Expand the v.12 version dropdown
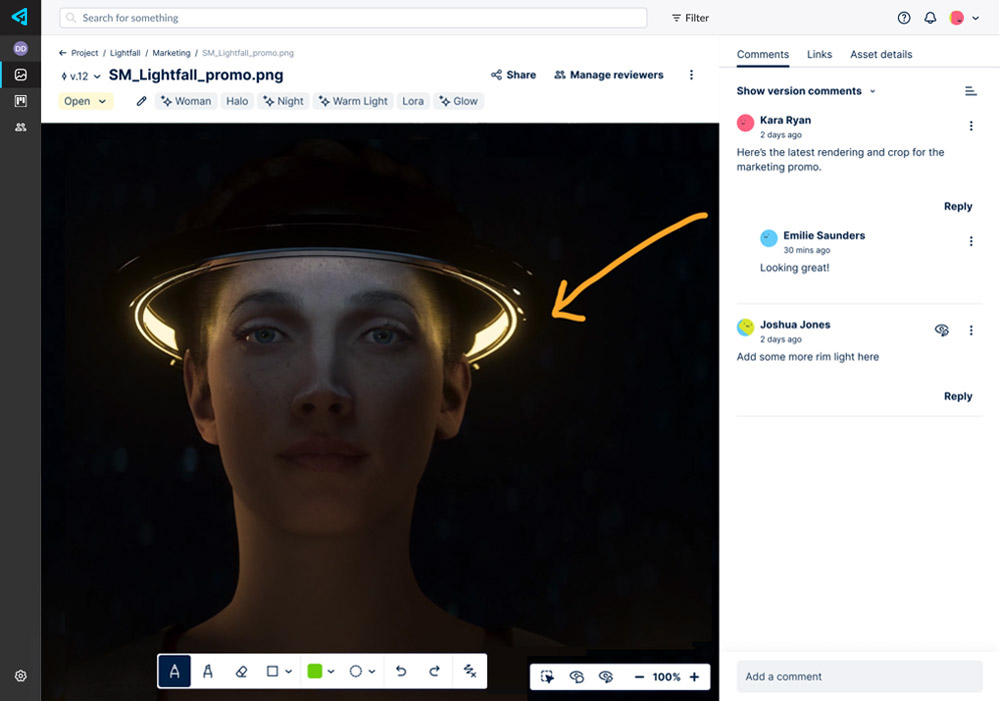The height and width of the screenshot is (701, 1000). coord(82,76)
